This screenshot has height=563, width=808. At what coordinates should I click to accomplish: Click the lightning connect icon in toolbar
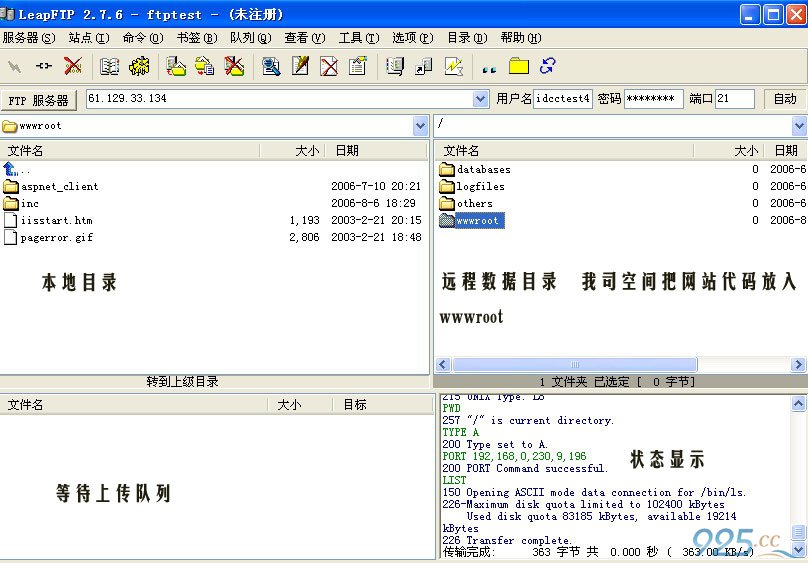point(15,66)
